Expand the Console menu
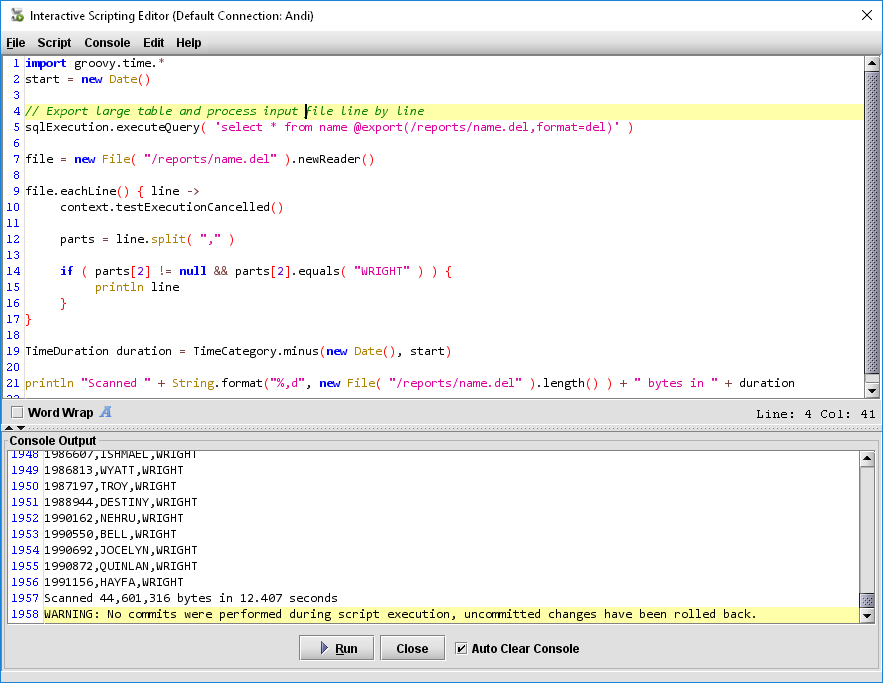Screen dimensions: 883x683 pyautogui.click(x=107, y=43)
